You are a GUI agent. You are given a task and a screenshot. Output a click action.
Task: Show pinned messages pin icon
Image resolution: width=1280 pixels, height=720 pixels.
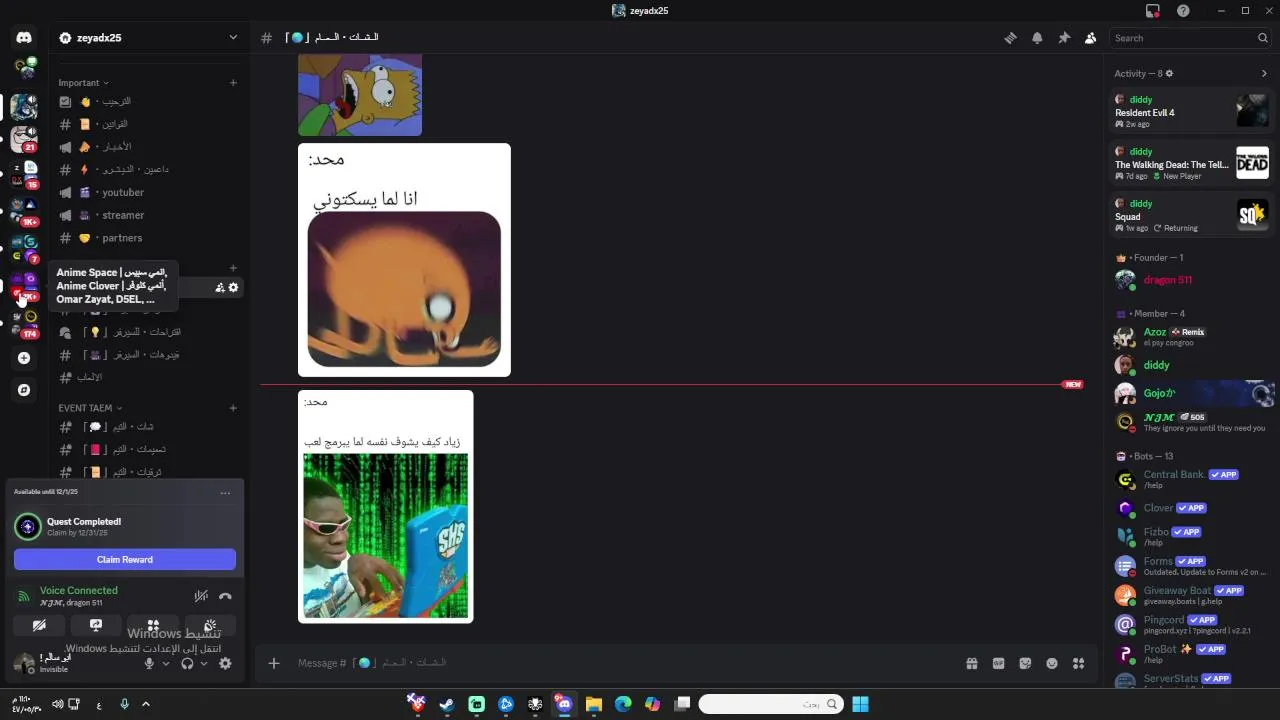point(1064,38)
